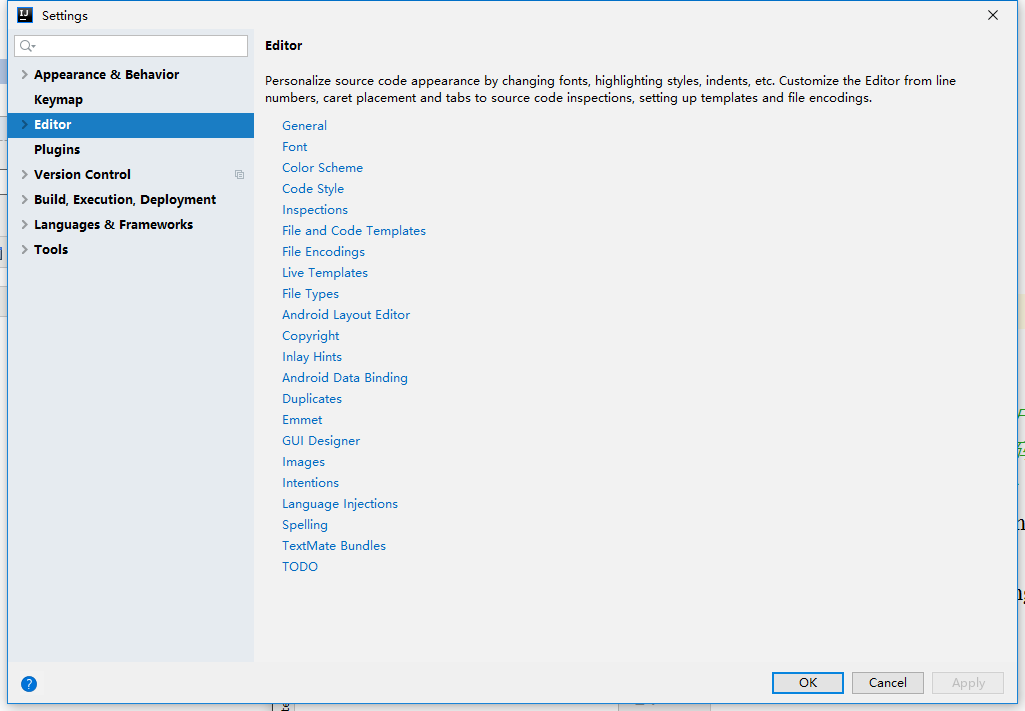Select Languages & Frameworks category
Viewport: 1025px width, 711px height.
pos(113,224)
